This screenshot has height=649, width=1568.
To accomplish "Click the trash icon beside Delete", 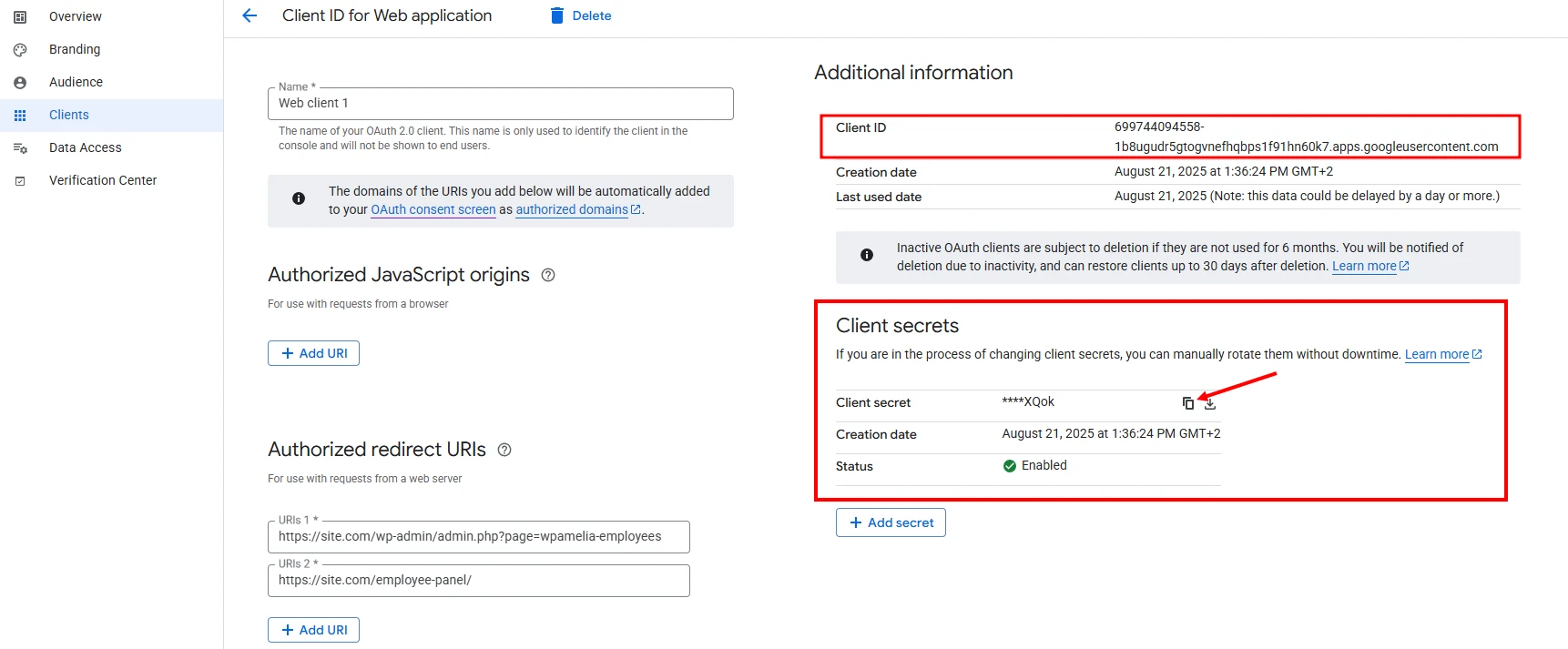I will tap(557, 15).
